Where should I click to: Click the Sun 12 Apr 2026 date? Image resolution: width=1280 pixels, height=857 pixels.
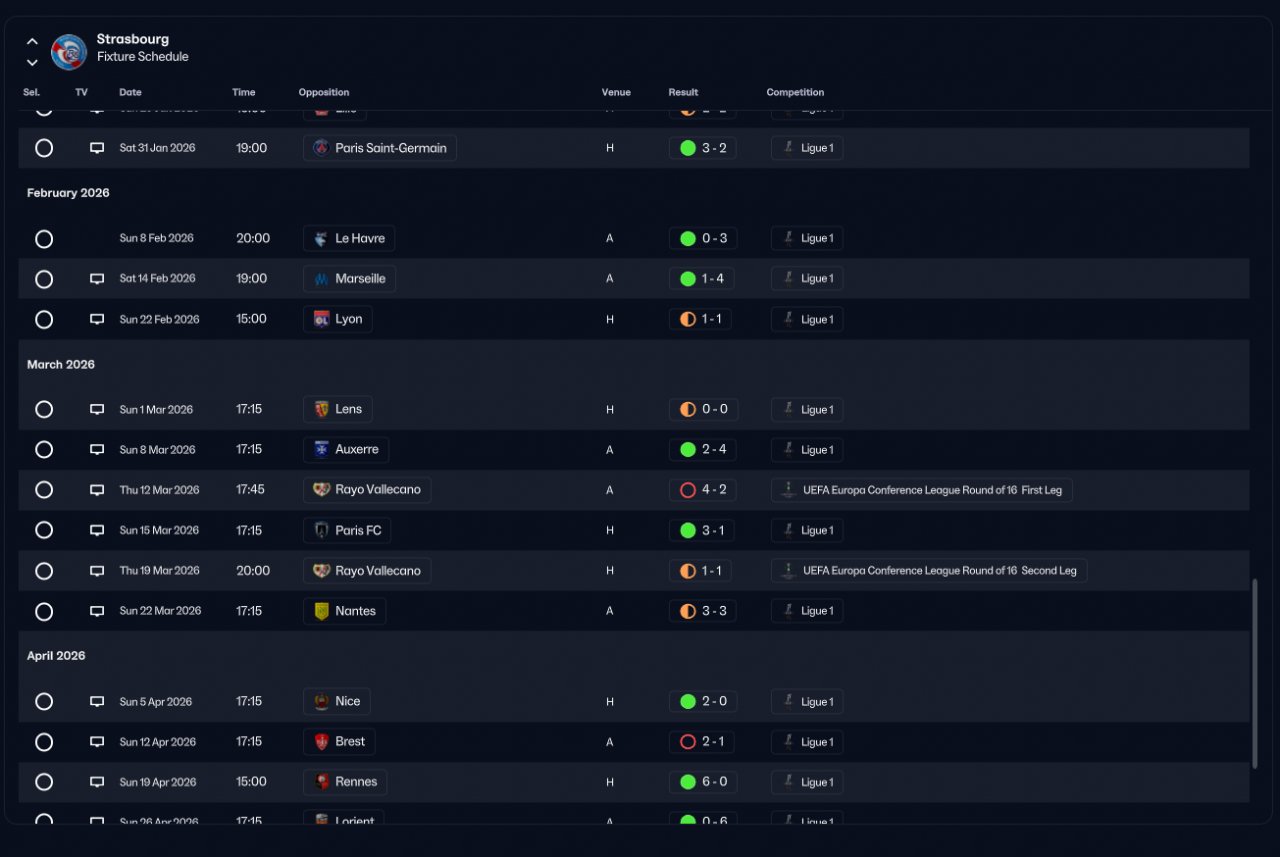point(158,742)
